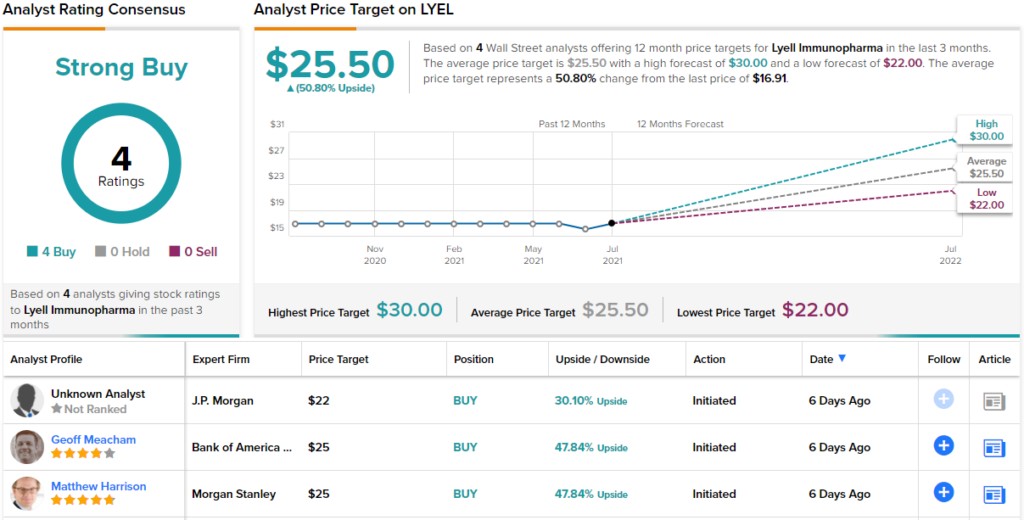Screen dimensions: 1024x520
Task: Click the 4 Buy legend swatch
Action: (x=32, y=252)
